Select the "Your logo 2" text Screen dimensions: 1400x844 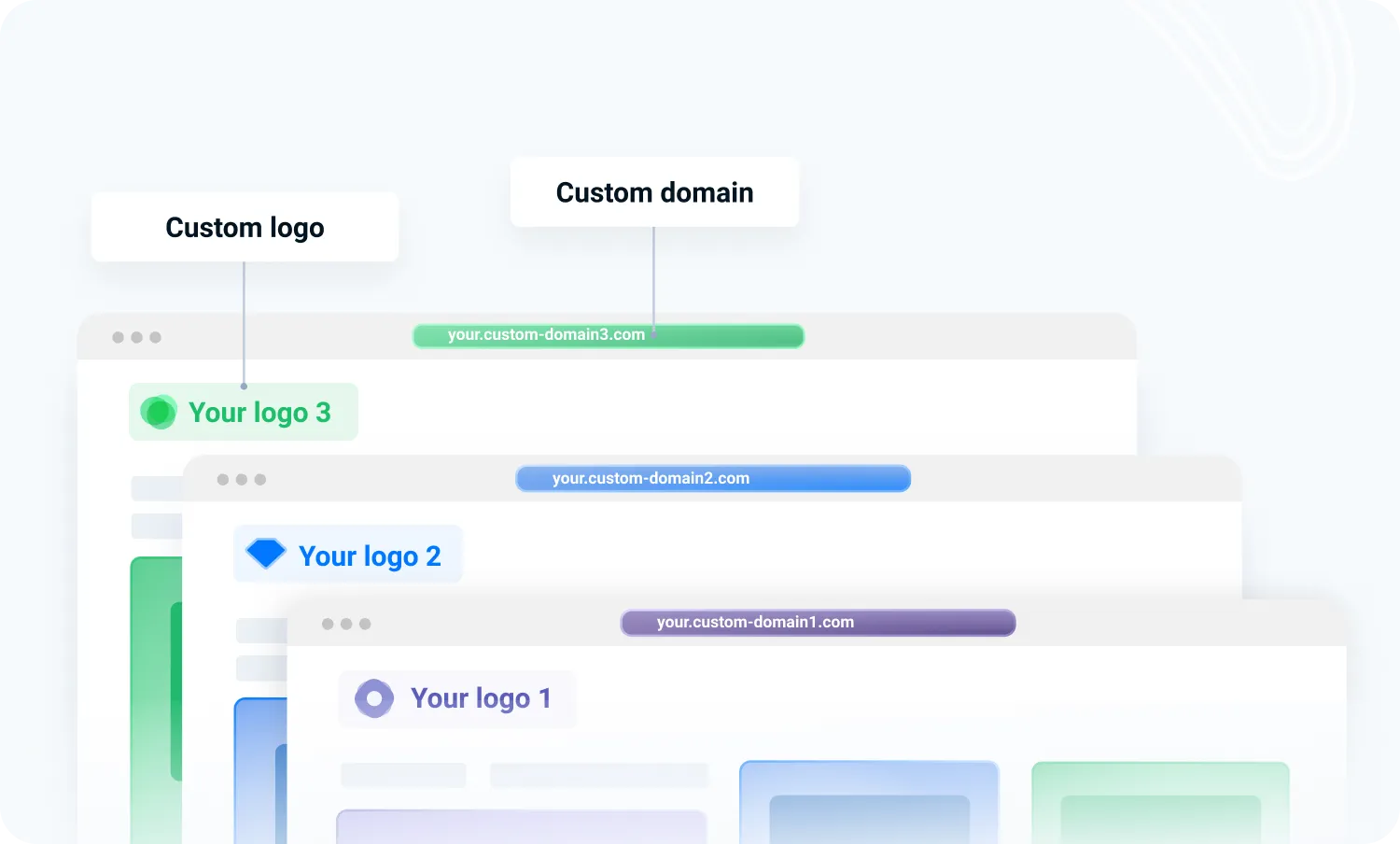tap(370, 556)
